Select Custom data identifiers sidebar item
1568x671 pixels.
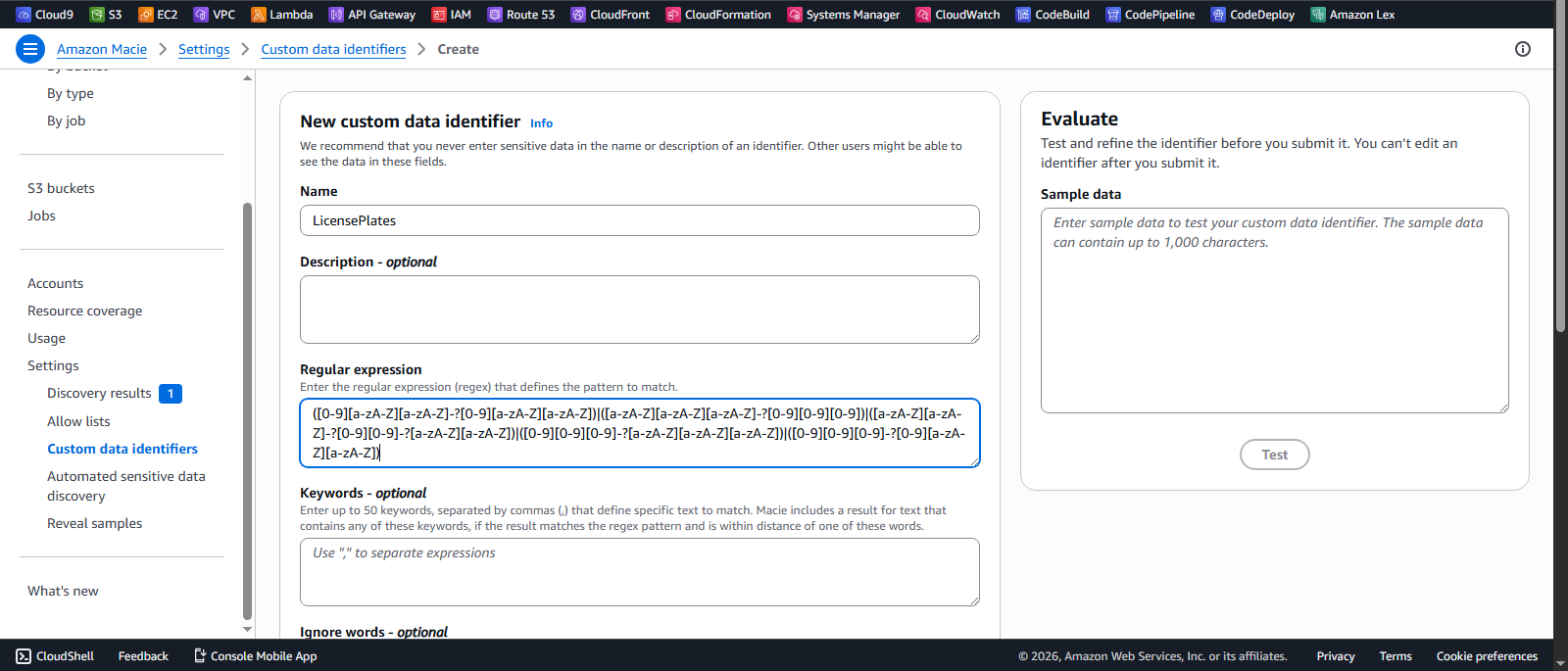[x=122, y=449]
